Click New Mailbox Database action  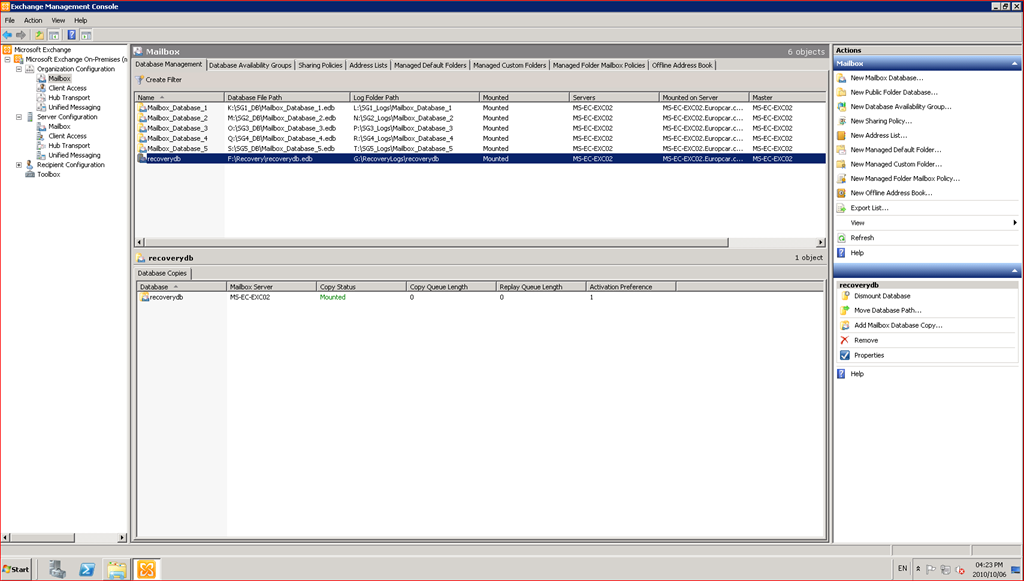click(x=887, y=78)
